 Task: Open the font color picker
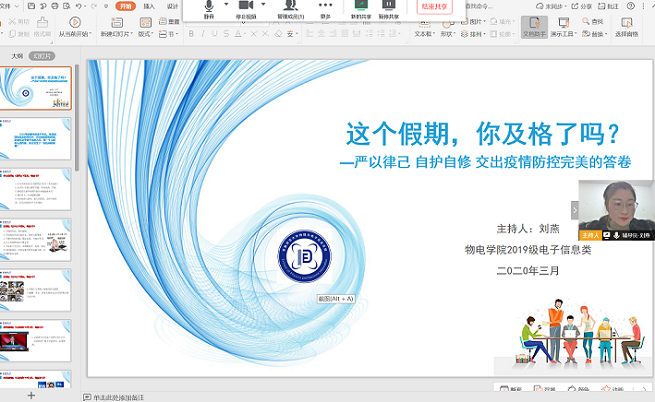tap(239, 34)
